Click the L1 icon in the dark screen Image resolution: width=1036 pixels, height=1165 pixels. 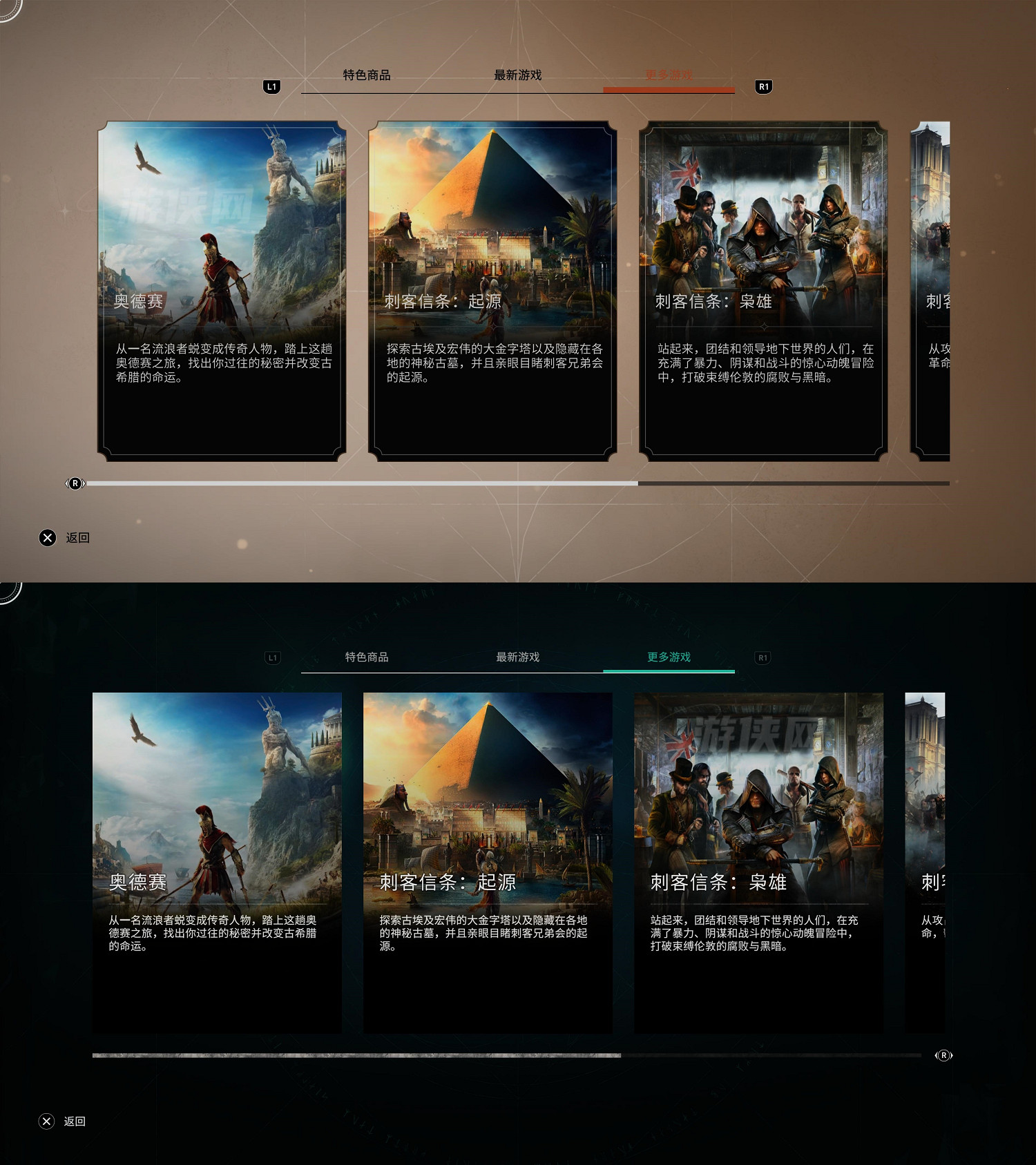tap(273, 657)
